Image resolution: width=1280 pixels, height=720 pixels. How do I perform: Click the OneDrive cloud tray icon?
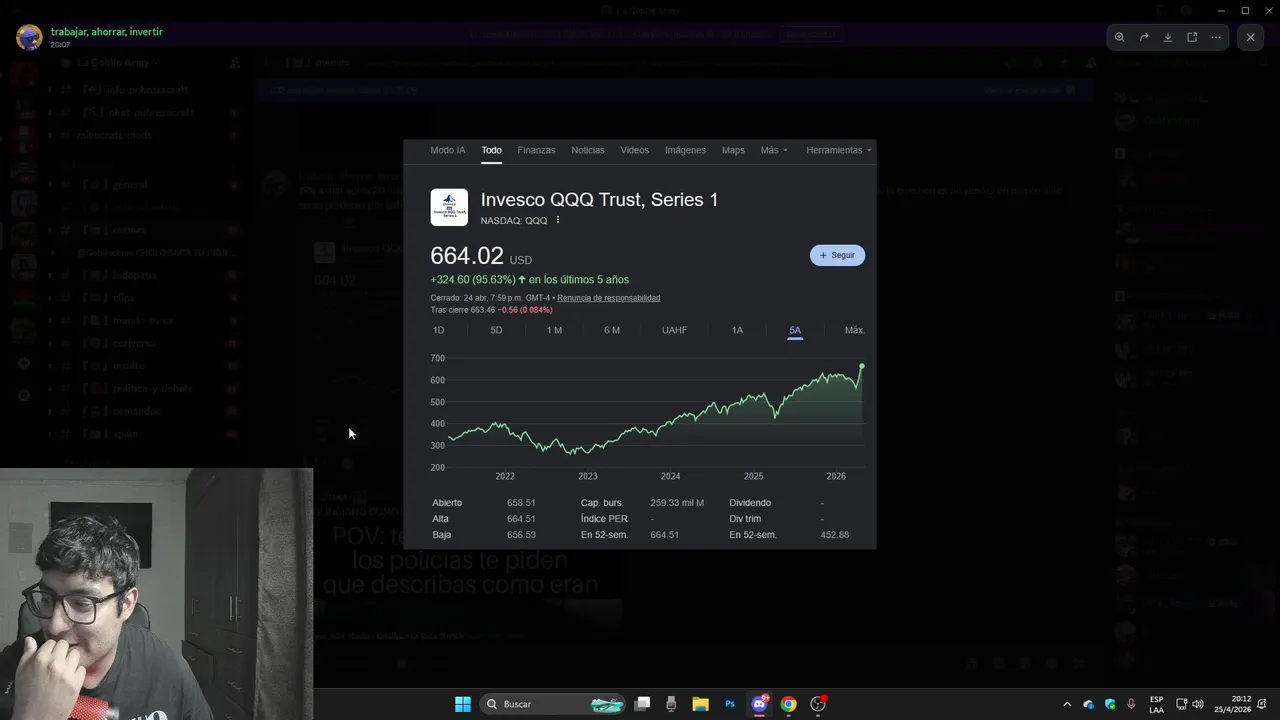point(1089,704)
